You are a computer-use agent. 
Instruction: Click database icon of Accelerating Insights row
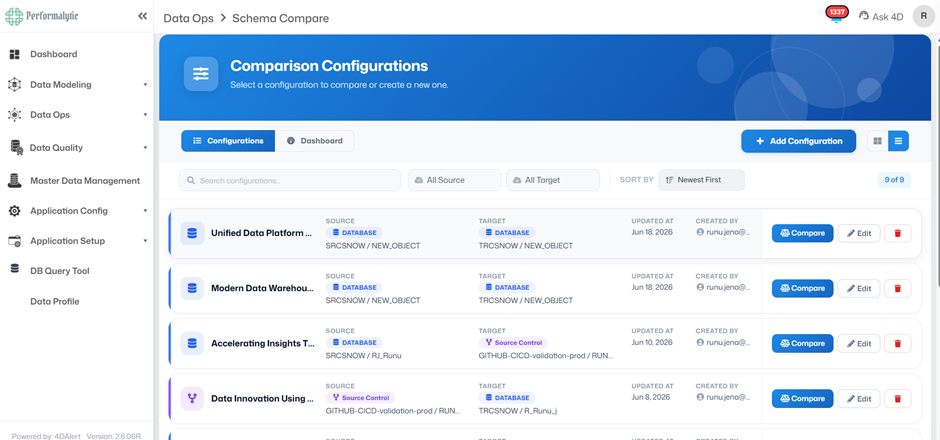click(192, 343)
